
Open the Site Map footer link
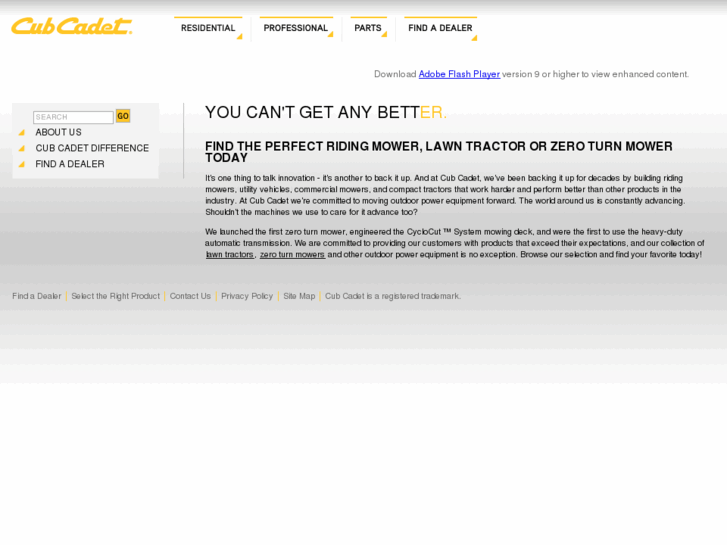pos(299,296)
